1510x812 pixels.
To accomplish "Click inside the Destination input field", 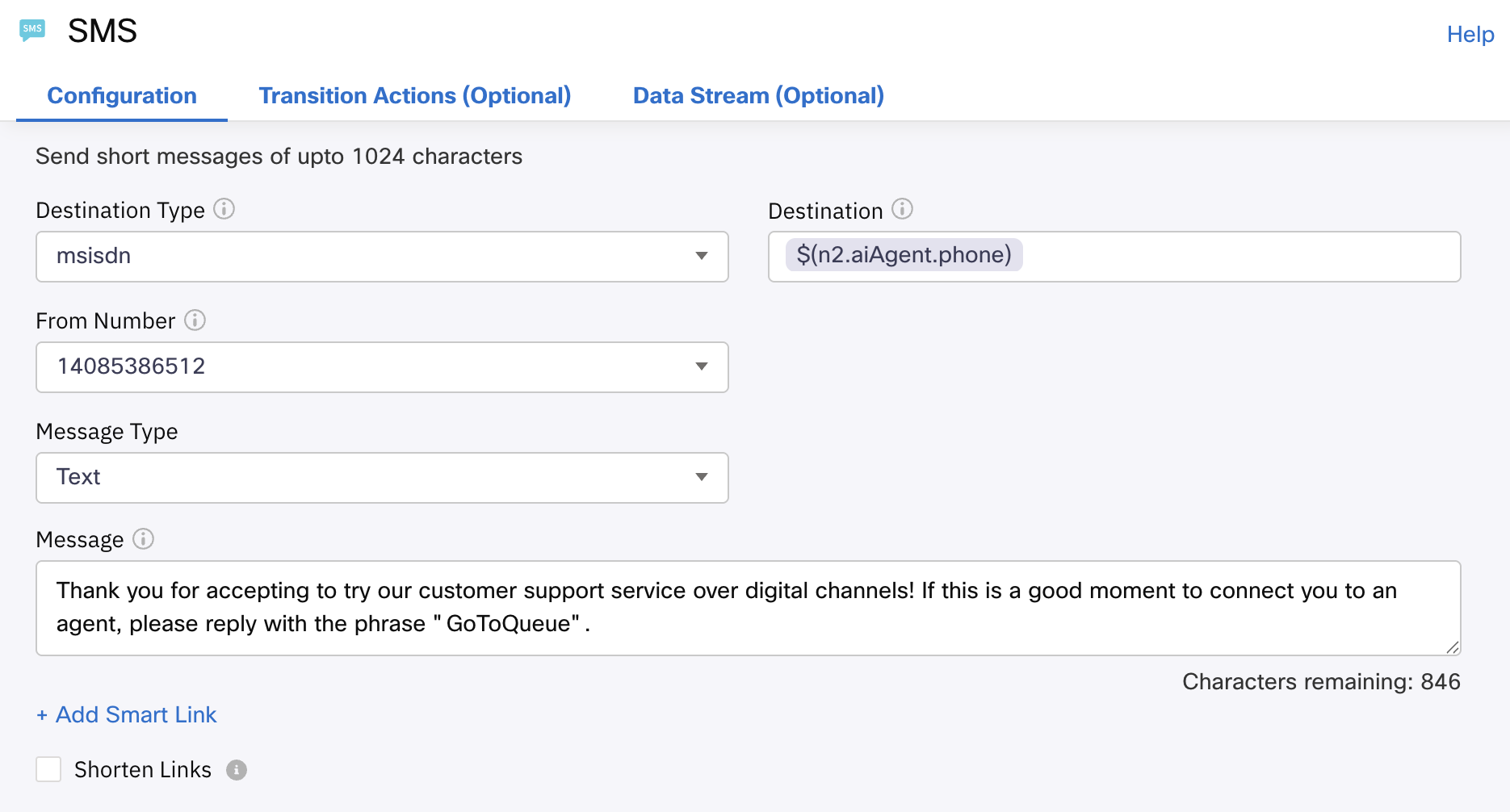I will (1114, 257).
